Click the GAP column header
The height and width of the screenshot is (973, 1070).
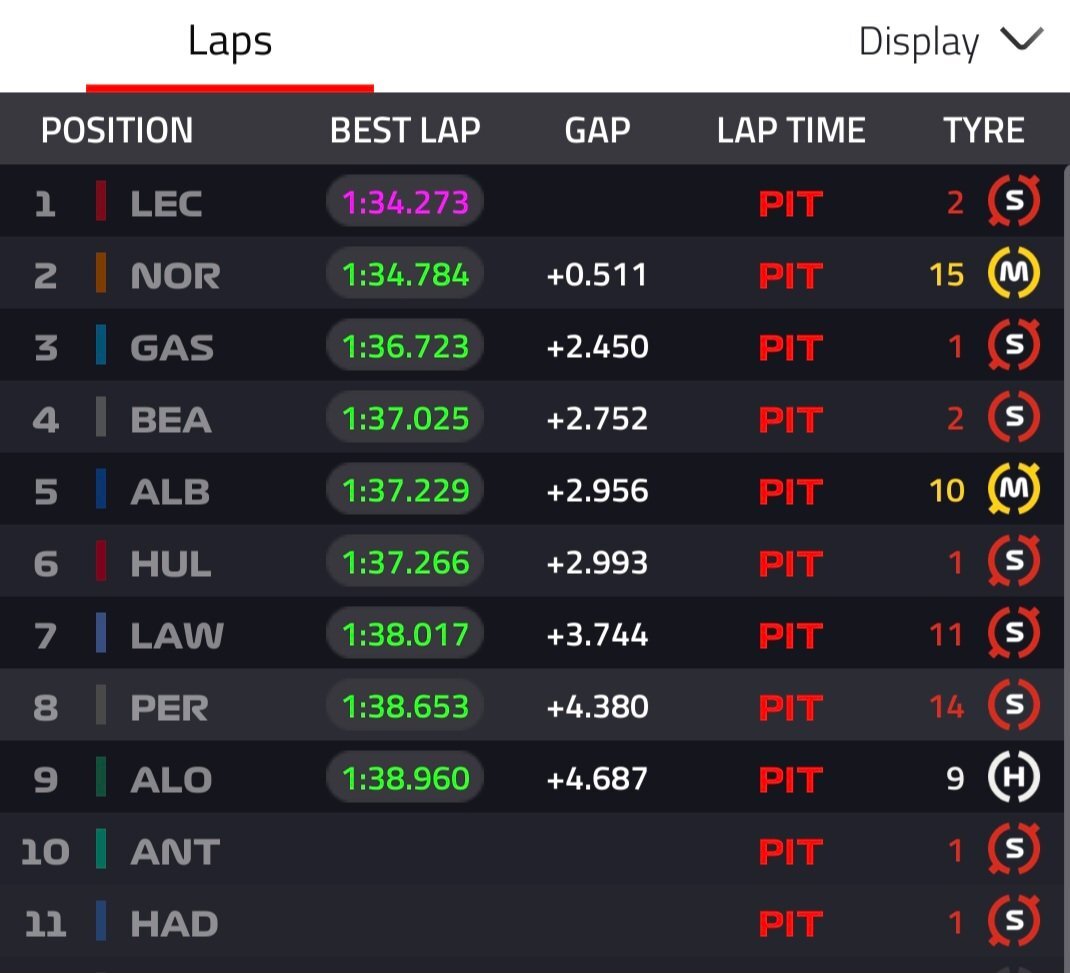598,130
